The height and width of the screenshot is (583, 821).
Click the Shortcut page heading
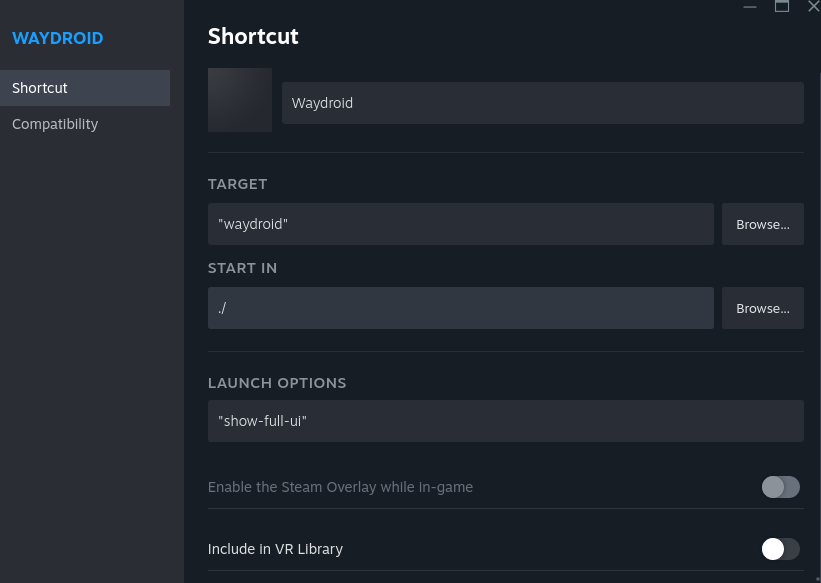[x=253, y=36]
